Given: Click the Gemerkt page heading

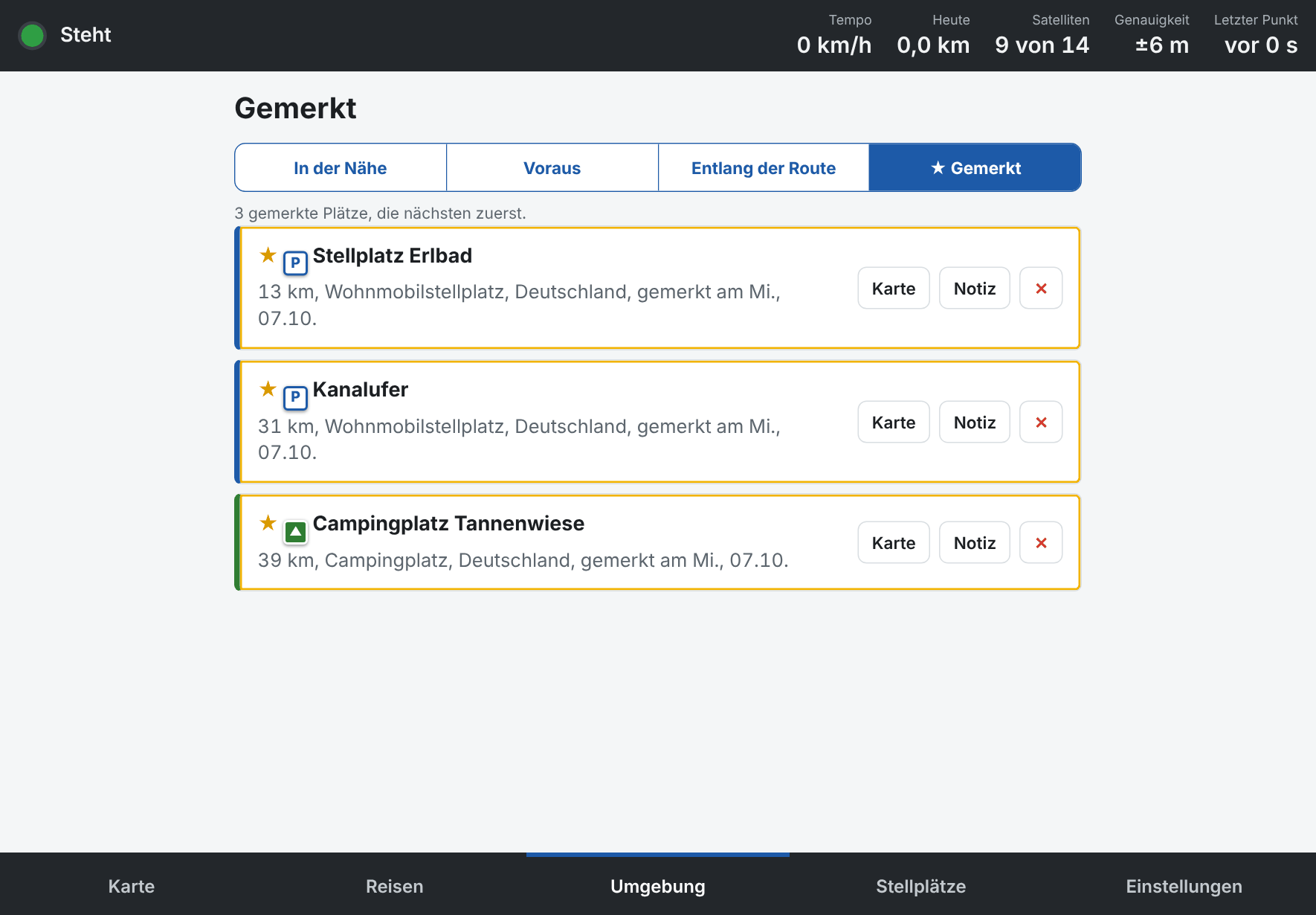Looking at the screenshot, I should click(295, 108).
